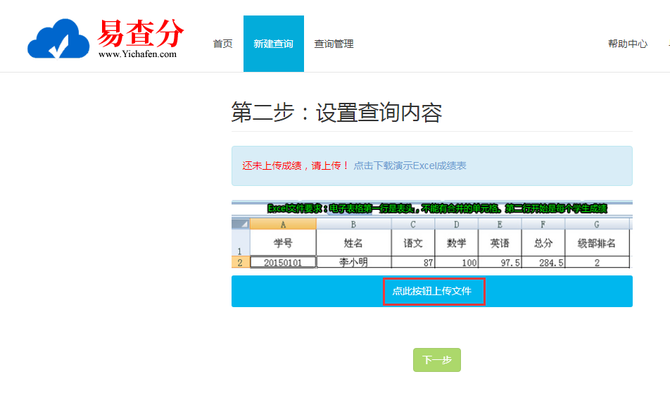
Task: Click the 学号 header cell in sample
Action: click(283, 243)
